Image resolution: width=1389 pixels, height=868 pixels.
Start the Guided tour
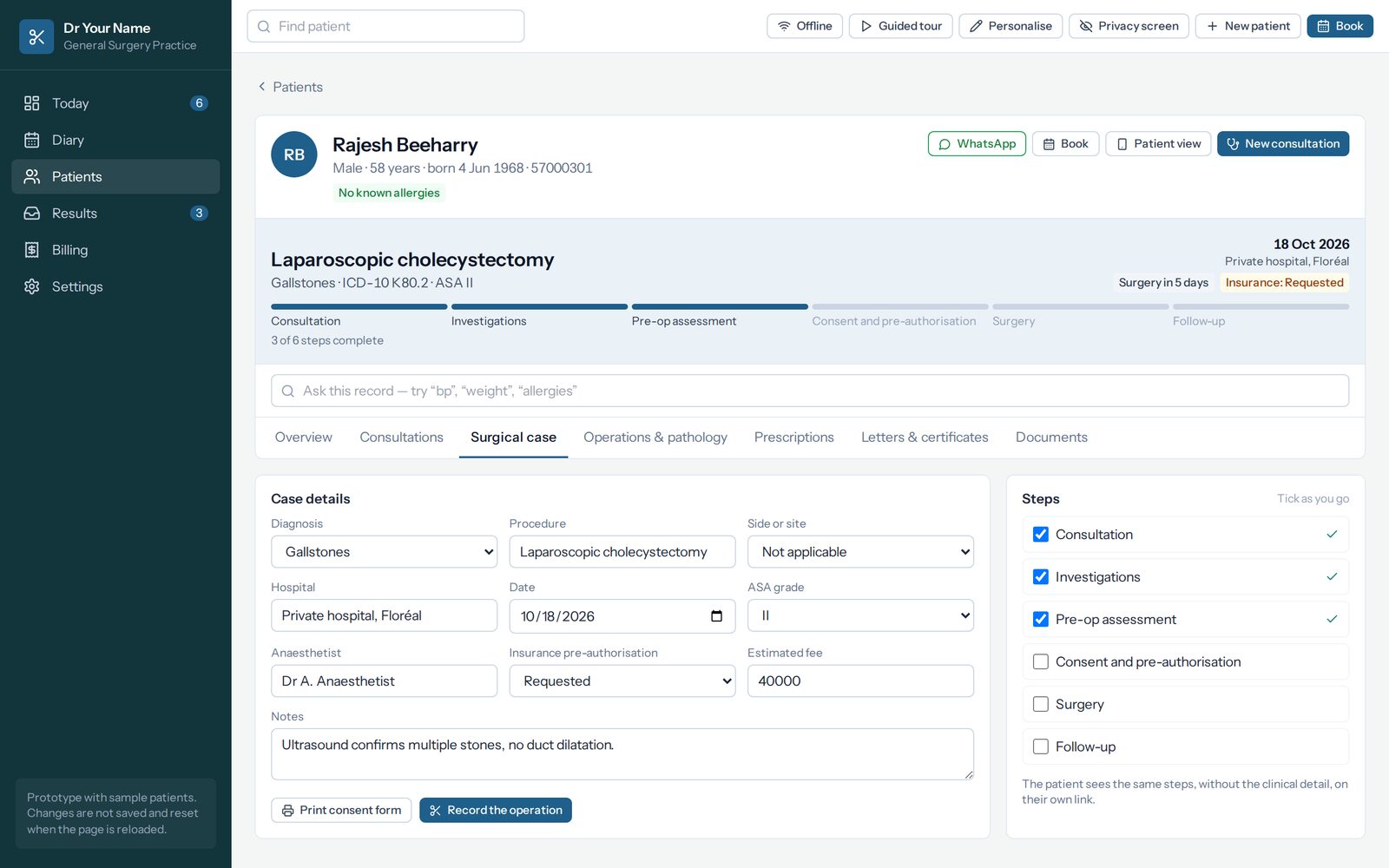(x=900, y=26)
